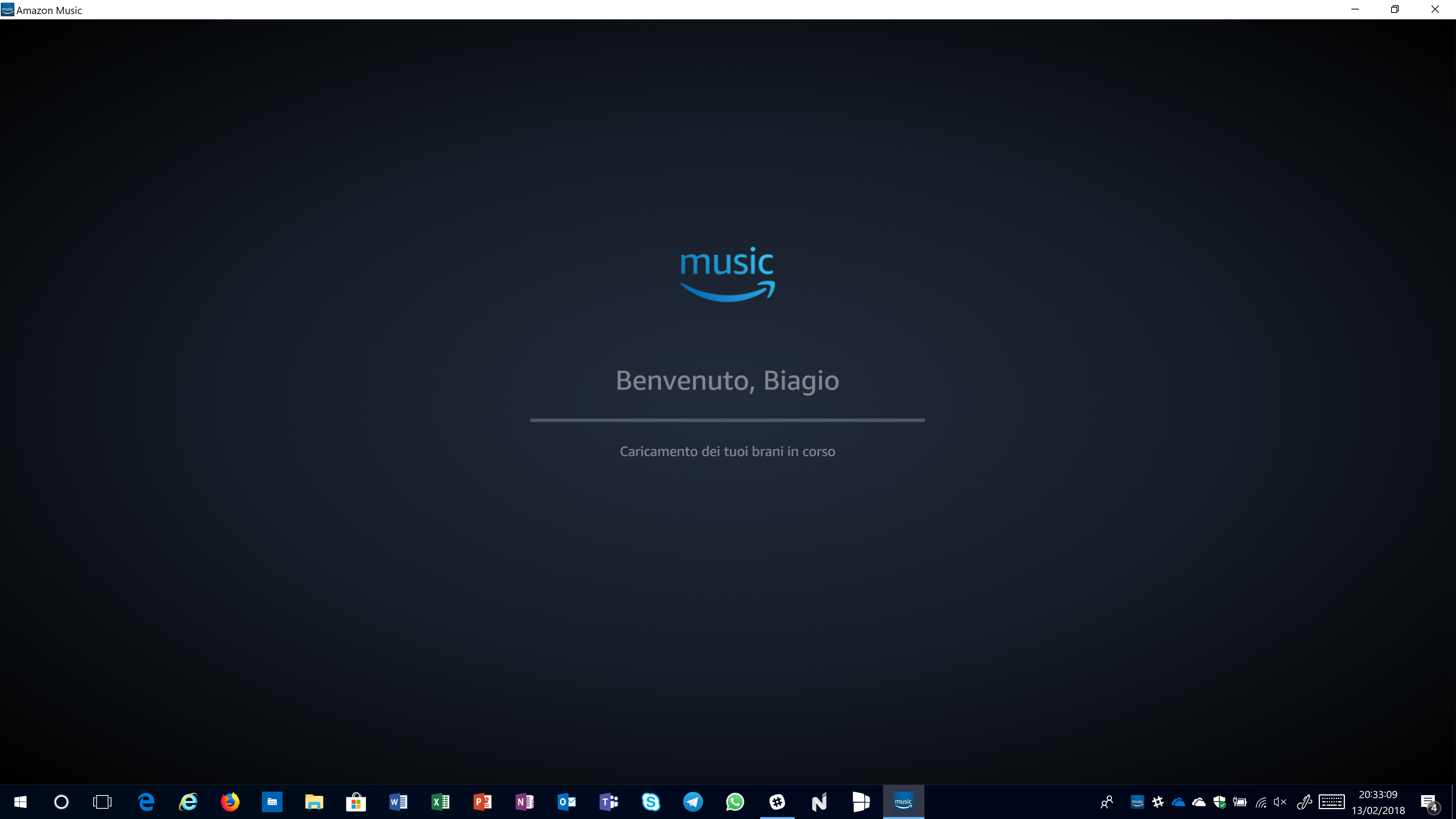Image resolution: width=1456 pixels, height=819 pixels.
Task: Launch PowerPoint from taskbar
Action: click(x=482, y=802)
